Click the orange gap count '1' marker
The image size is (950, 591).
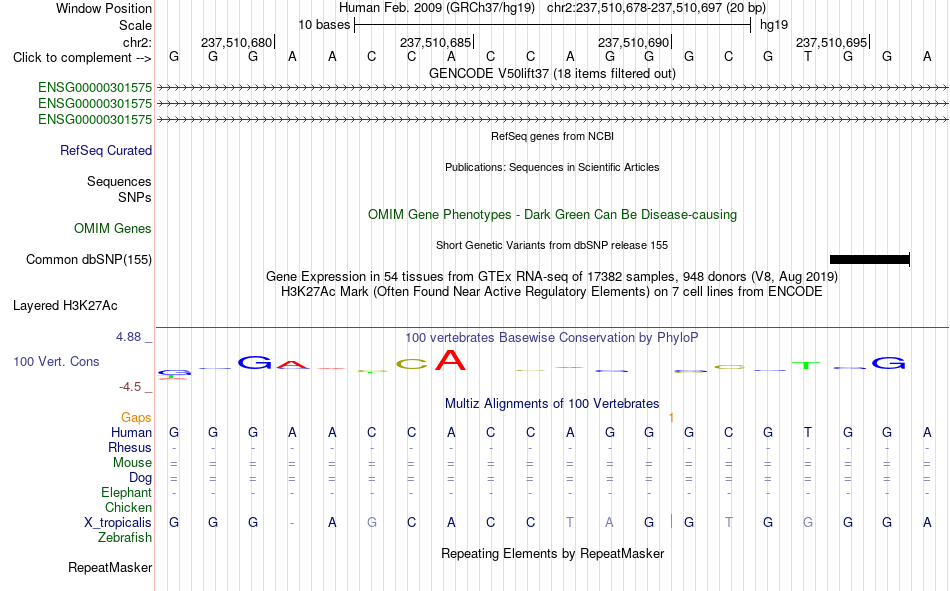coord(671,418)
